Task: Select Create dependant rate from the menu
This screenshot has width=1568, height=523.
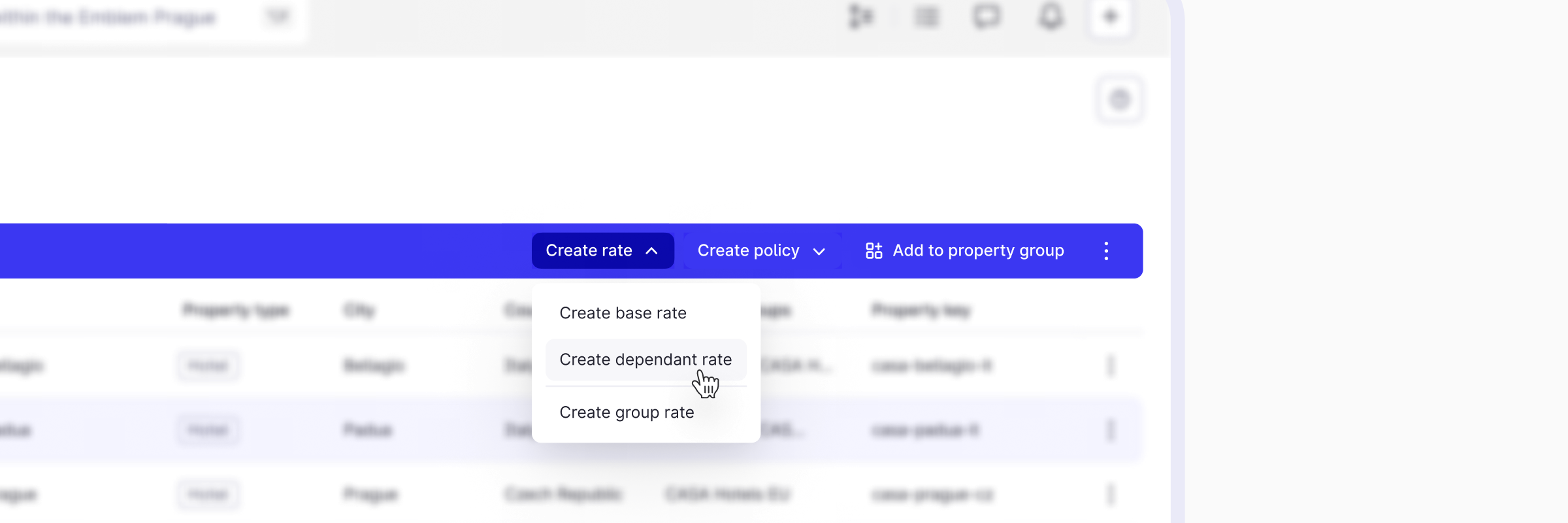Action: coord(645,360)
